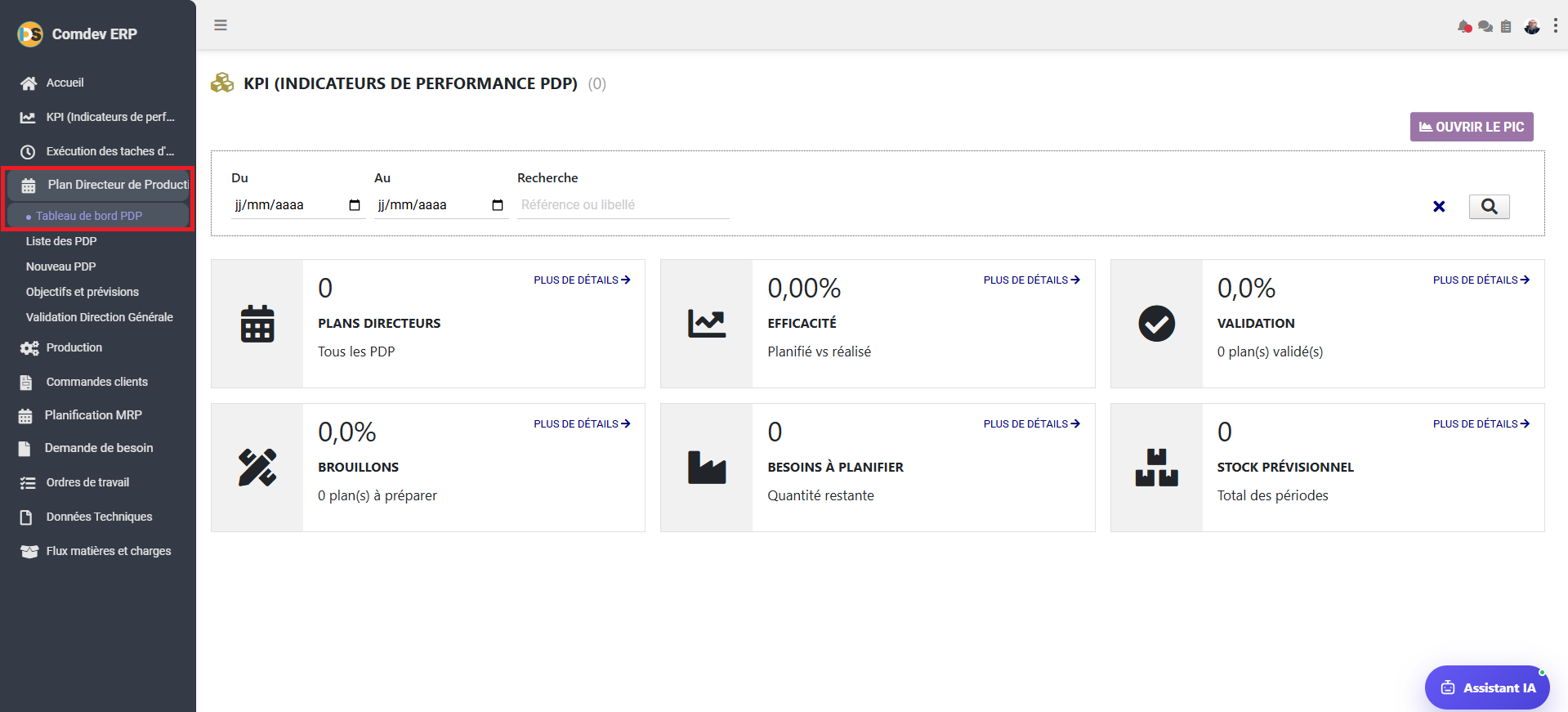Open the user profile avatar
This screenshot has width=1568, height=712.
coord(1532,26)
